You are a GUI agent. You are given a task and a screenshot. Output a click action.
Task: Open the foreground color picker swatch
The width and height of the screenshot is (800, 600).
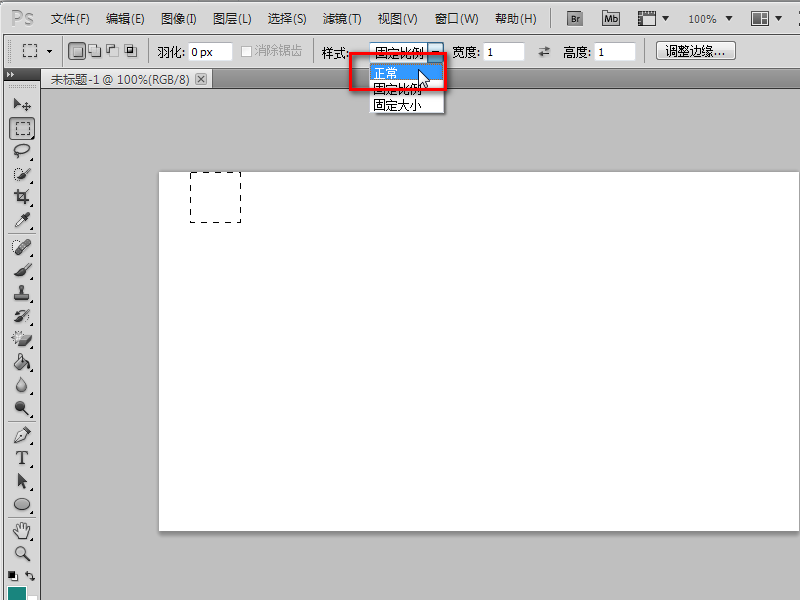point(17,593)
